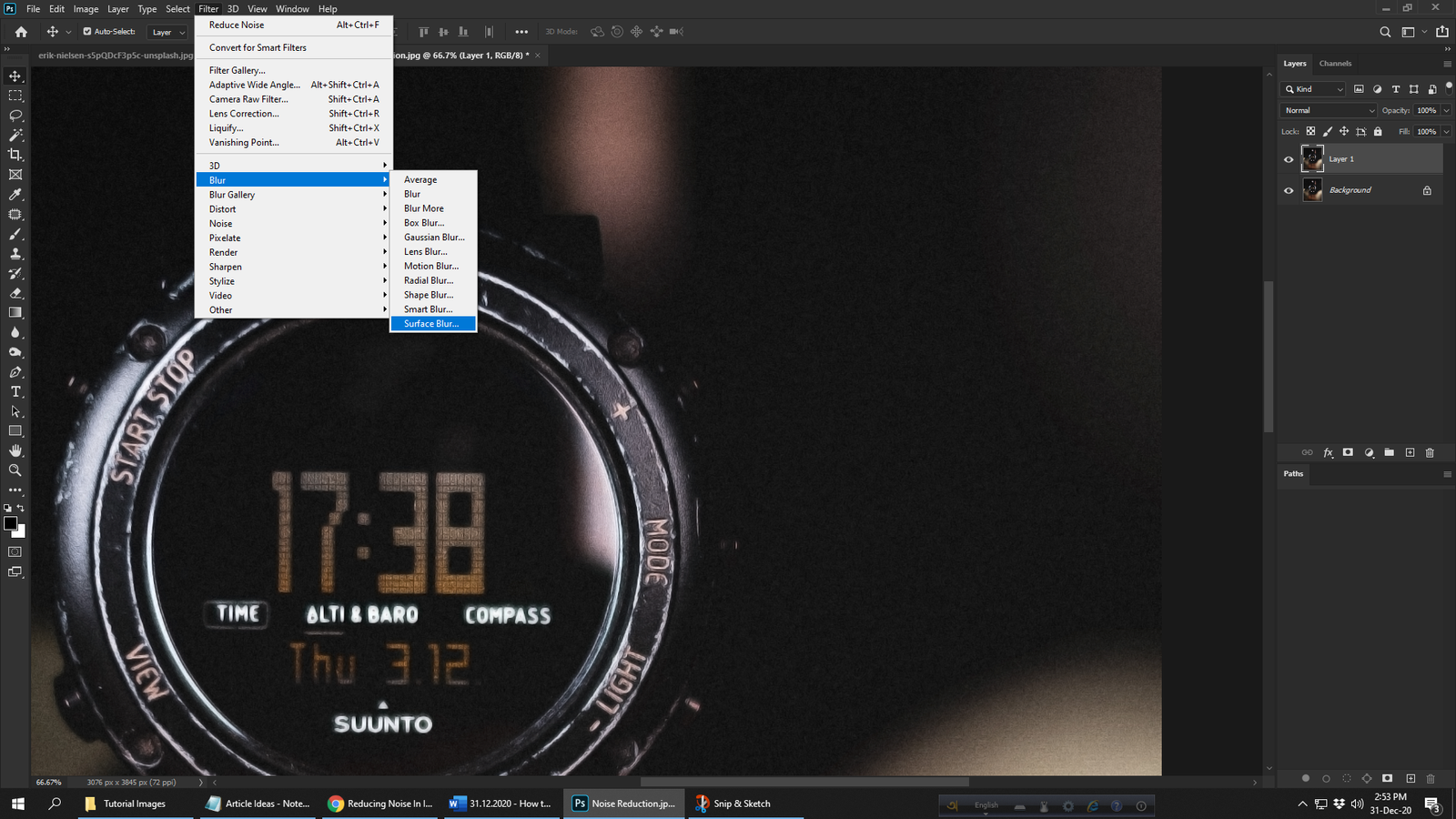Toggle lock image pixels brush icon

(x=1328, y=132)
